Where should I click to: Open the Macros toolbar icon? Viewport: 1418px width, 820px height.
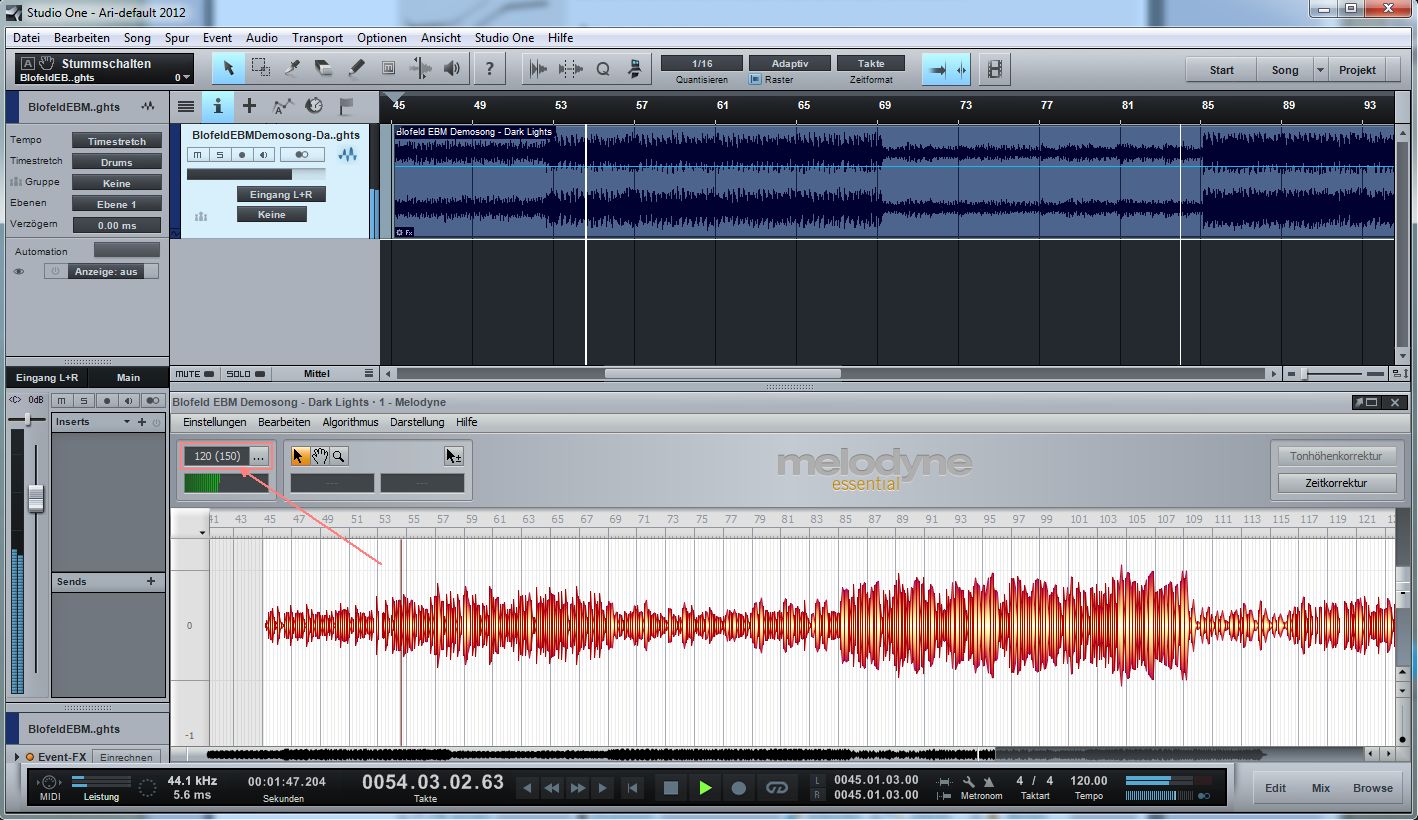(635, 69)
